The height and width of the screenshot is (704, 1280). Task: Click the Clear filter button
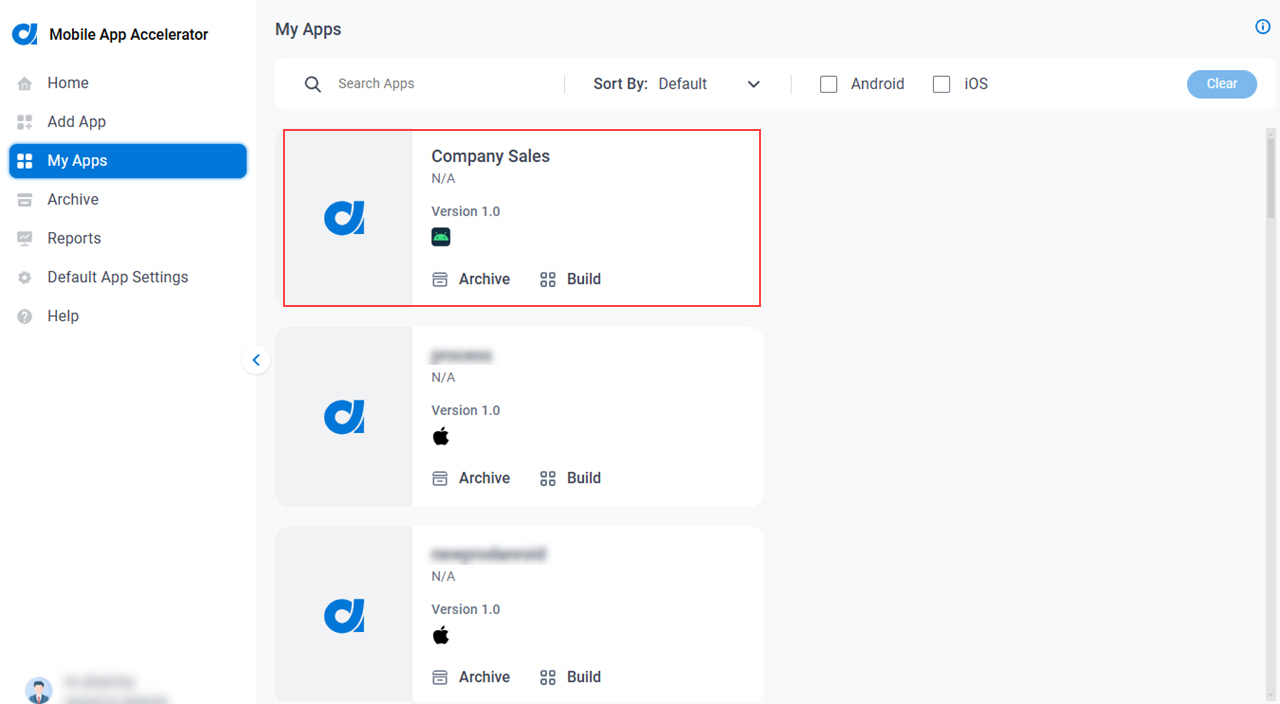tap(1222, 84)
